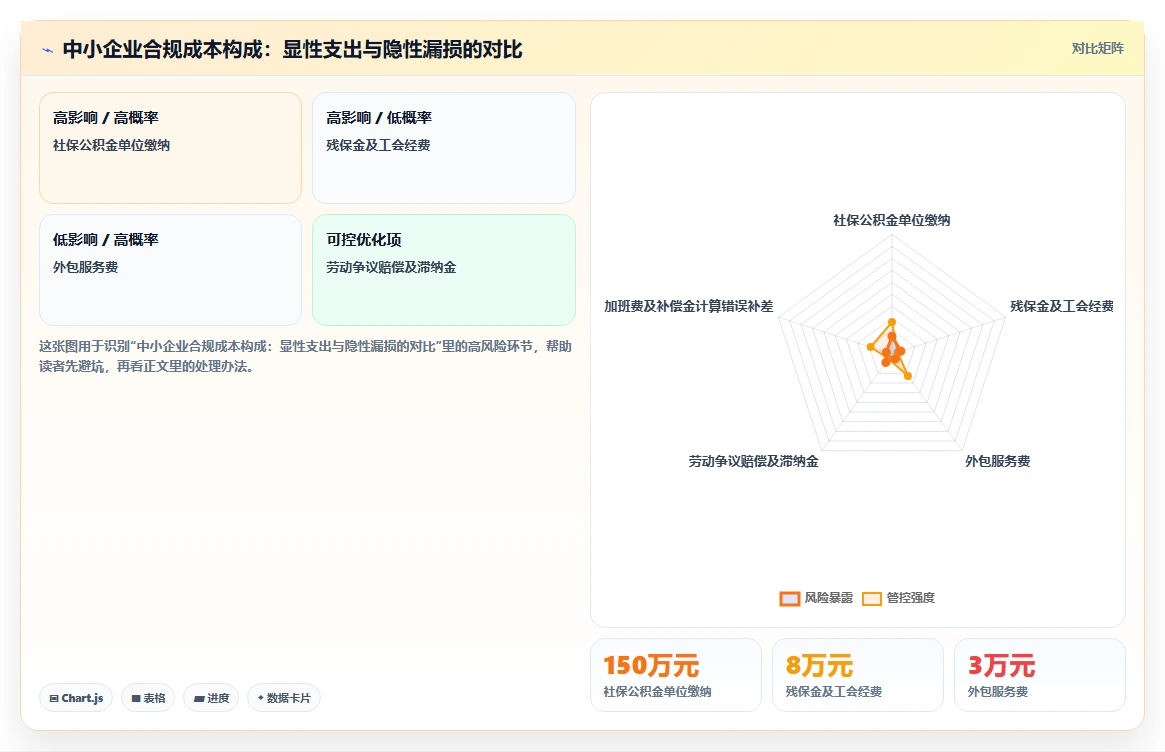Image resolution: width=1165 pixels, height=752 pixels.
Task: Select the 高影响 / 高概率 quadrant card
Action: point(170,148)
